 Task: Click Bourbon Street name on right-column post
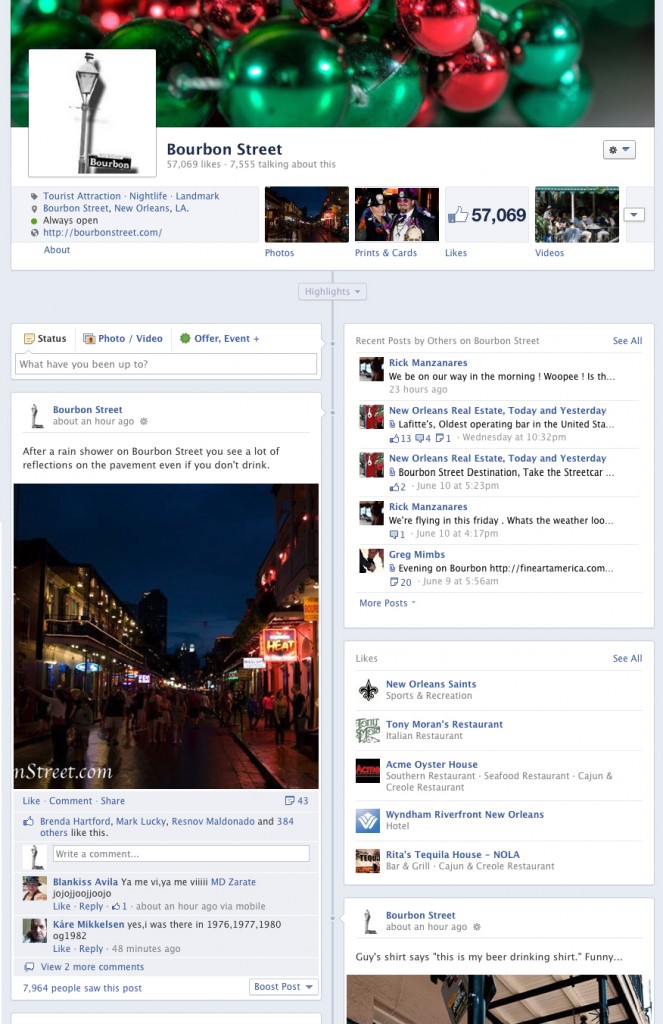coord(420,915)
